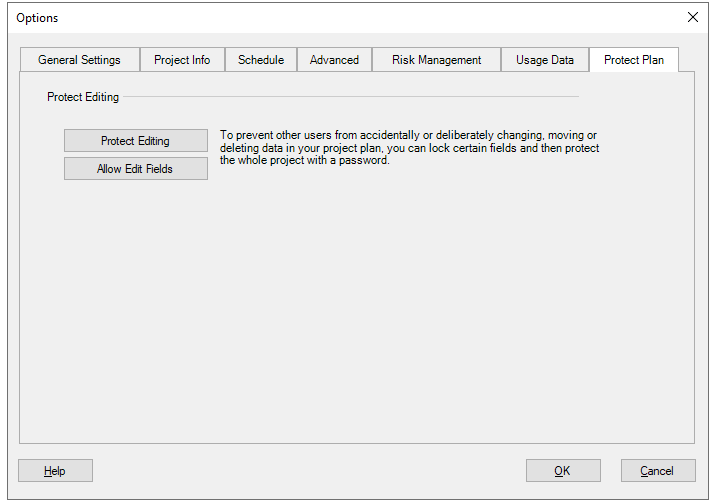Open the Project Info tab
Screen dimensions: 714x502
click(182, 60)
